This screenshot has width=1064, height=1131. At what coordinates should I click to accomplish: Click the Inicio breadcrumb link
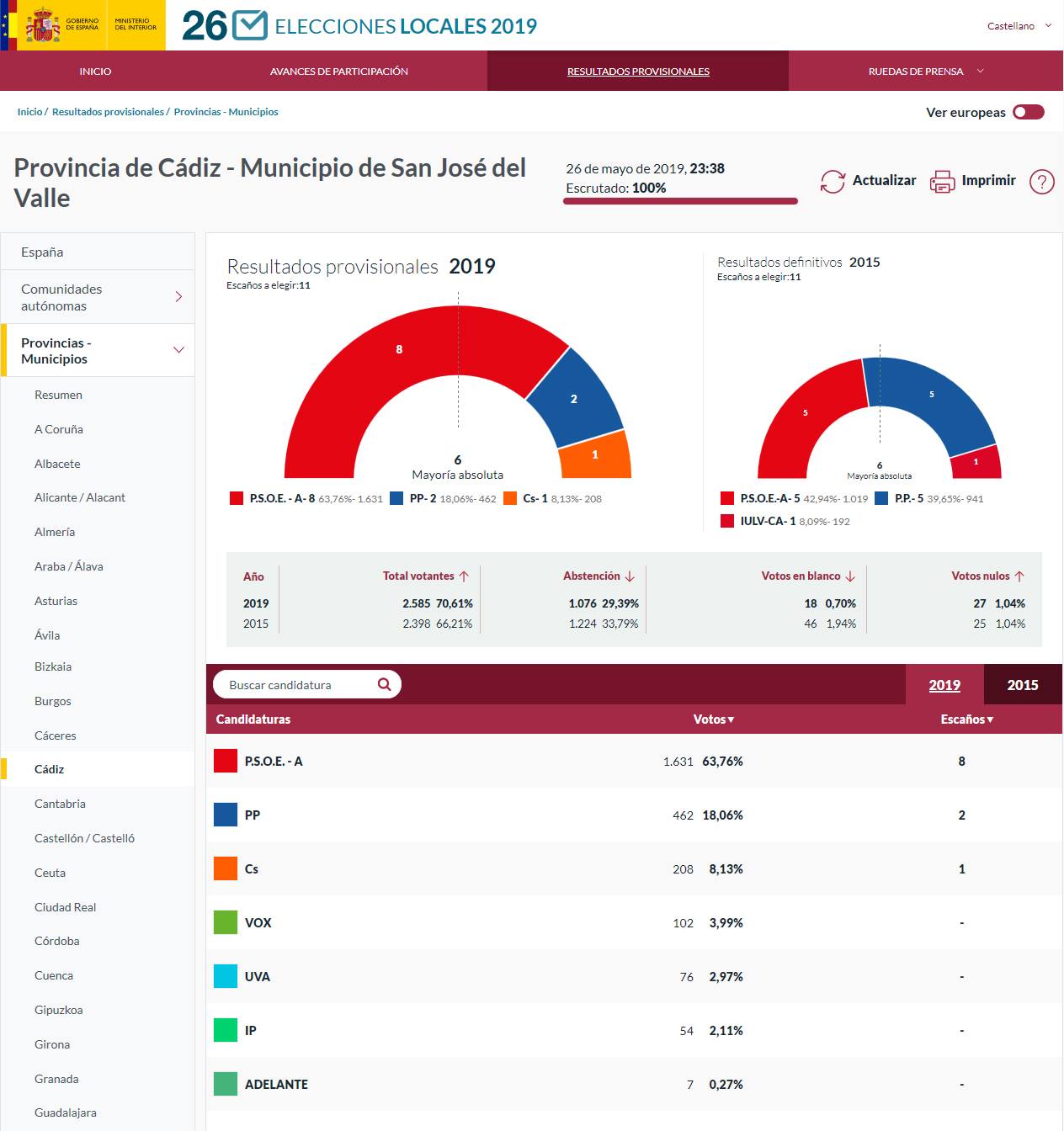[30, 111]
